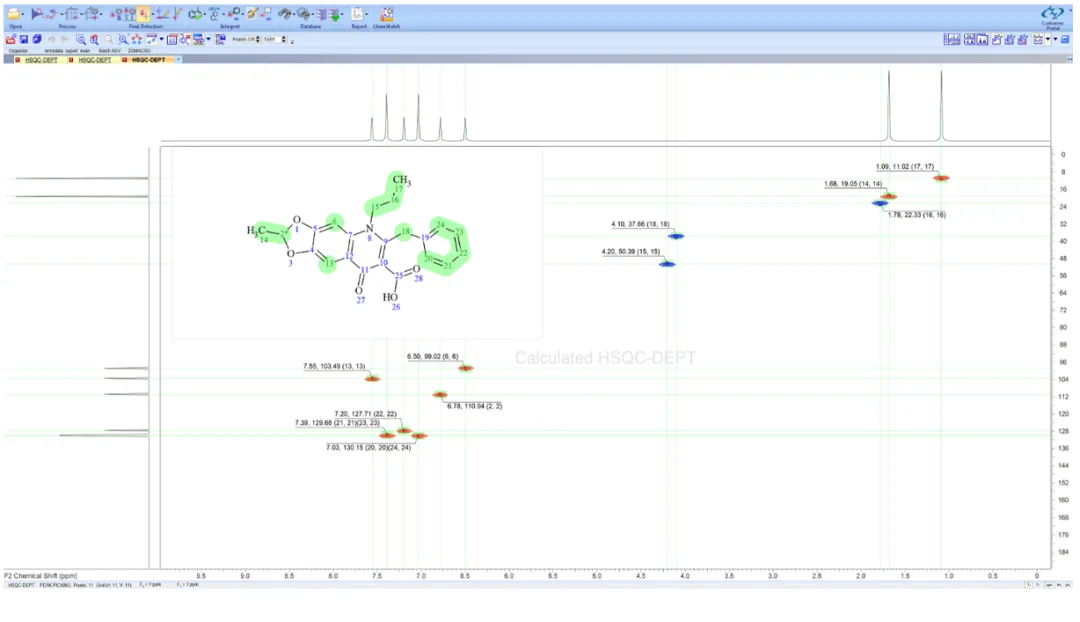Click the first Process spectrum icon
Viewport: 1080px width, 622px height.
click(x=37, y=14)
